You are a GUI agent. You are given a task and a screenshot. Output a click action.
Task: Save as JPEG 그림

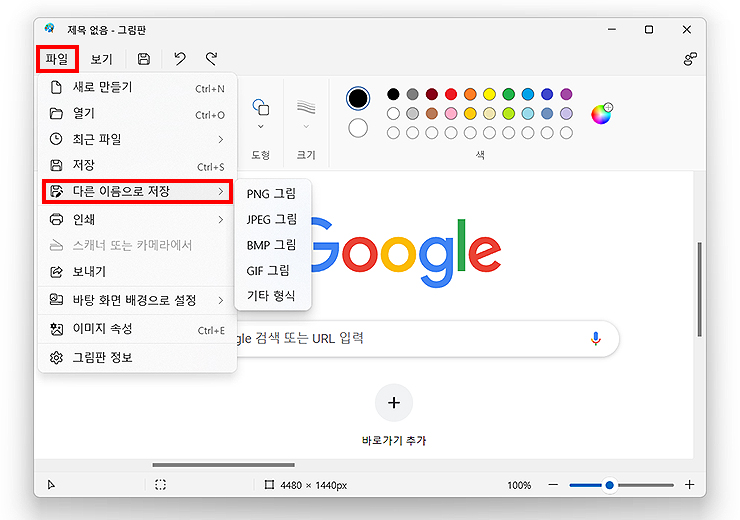coord(273,219)
